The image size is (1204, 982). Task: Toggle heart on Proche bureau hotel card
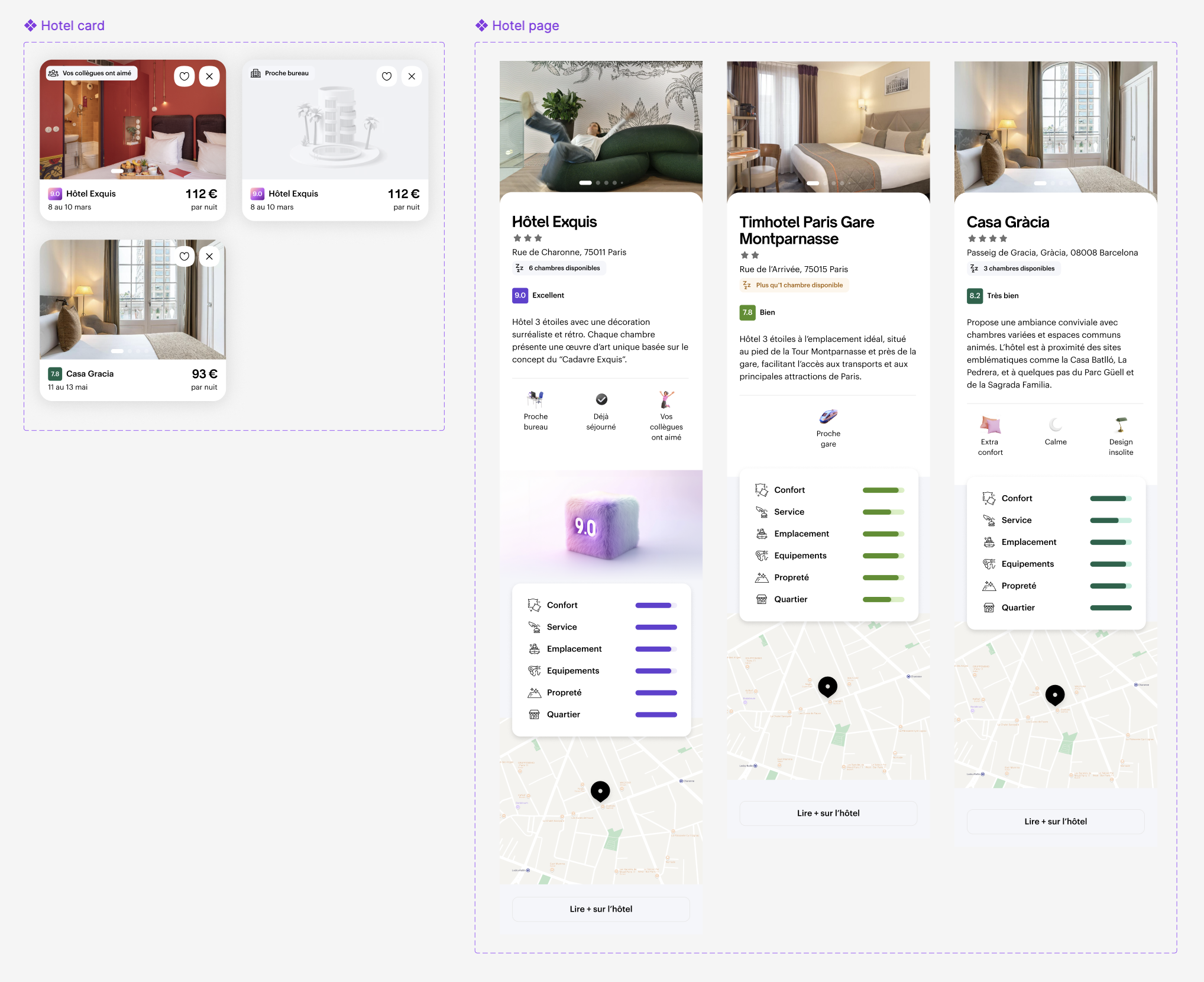click(x=387, y=76)
